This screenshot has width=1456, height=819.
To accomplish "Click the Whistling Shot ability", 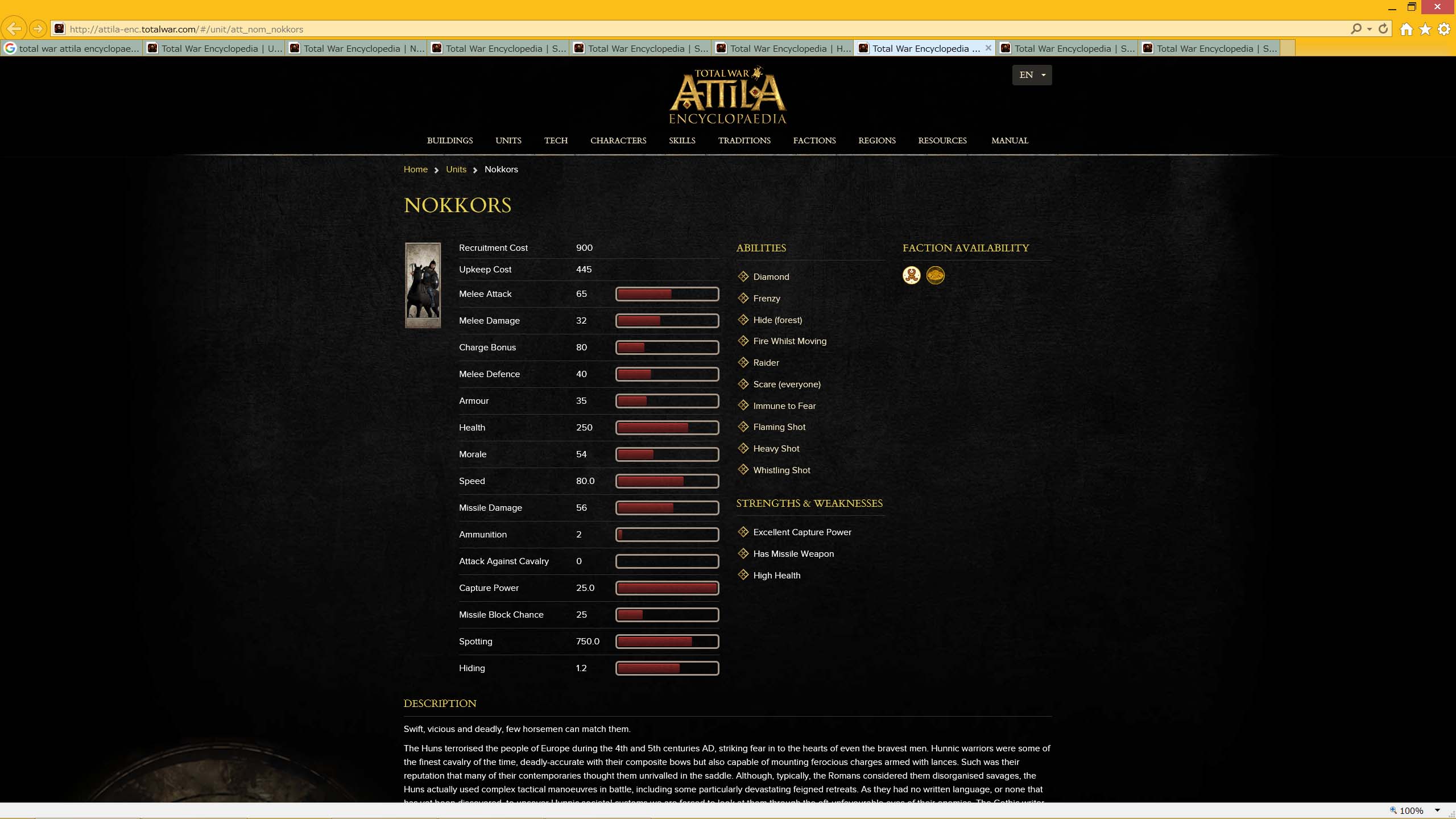I will click(x=782, y=470).
